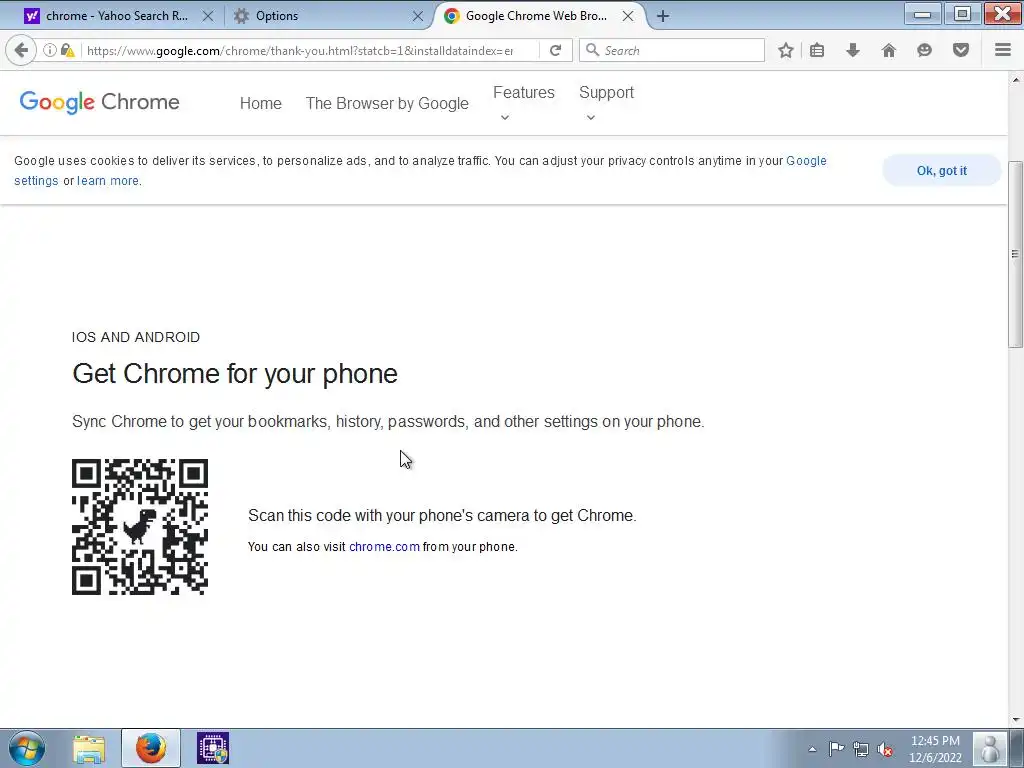Click the user figure icon in taskbar corner
1024x768 pixels.
[x=989, y=748]
